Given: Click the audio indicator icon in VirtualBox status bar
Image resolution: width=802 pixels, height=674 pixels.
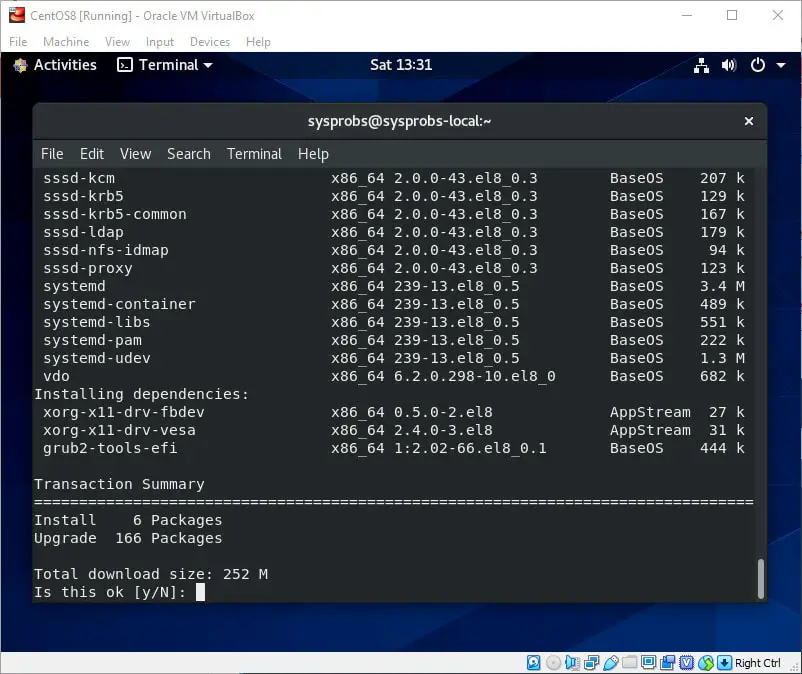Looking at the screenshot, I should coord(572,663).
